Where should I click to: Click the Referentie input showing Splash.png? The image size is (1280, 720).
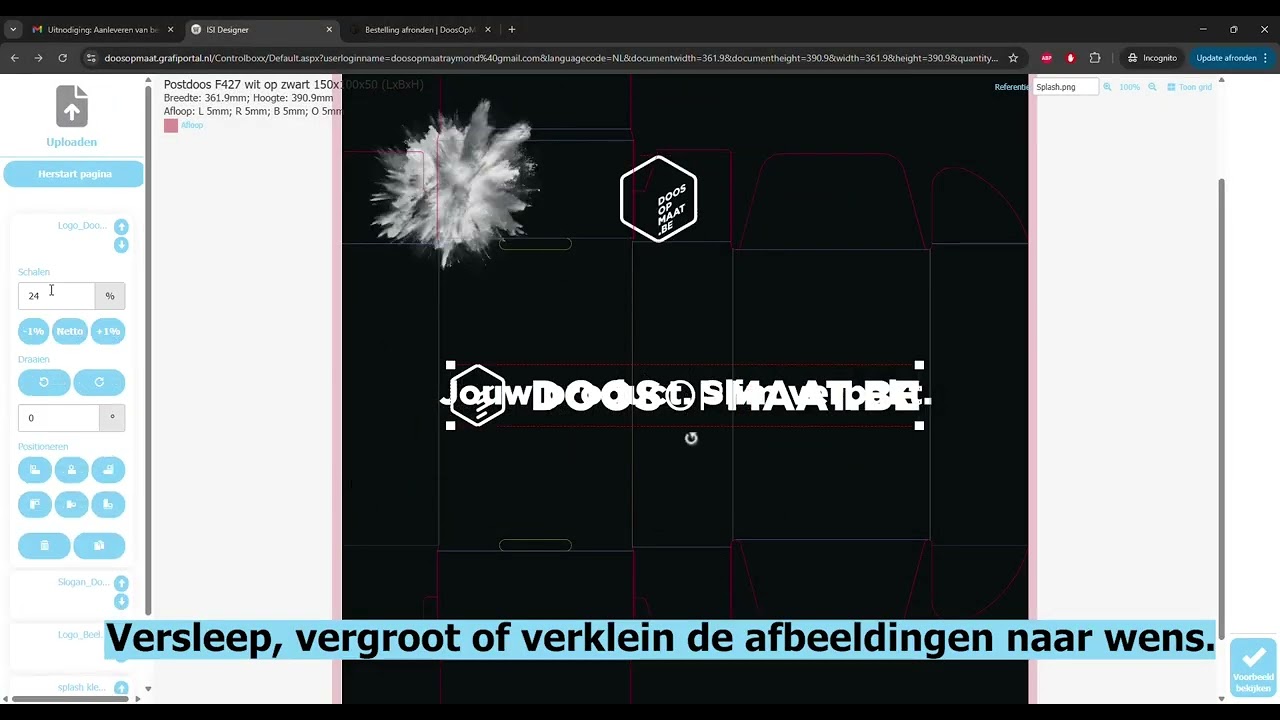1066,87
